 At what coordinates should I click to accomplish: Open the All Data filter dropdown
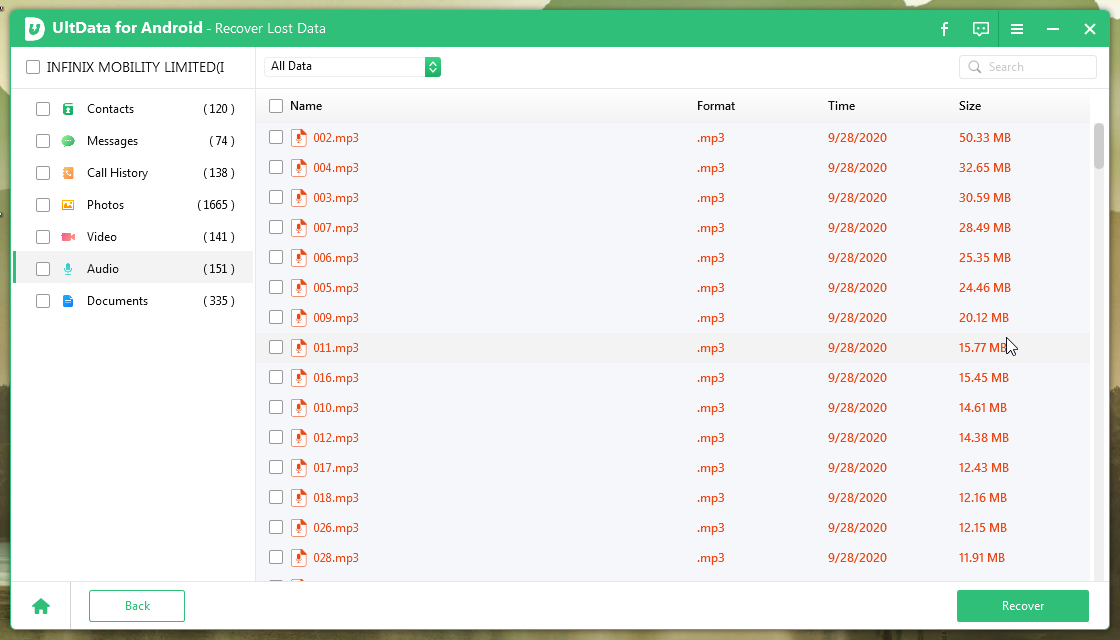click(x=352, y=66)
